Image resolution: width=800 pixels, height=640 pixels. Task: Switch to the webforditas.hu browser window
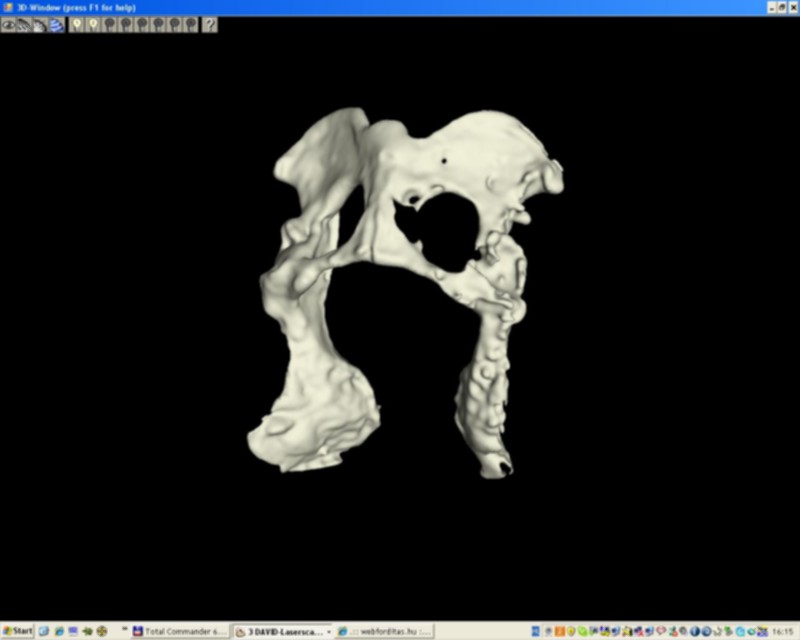[x=385, y=632]
